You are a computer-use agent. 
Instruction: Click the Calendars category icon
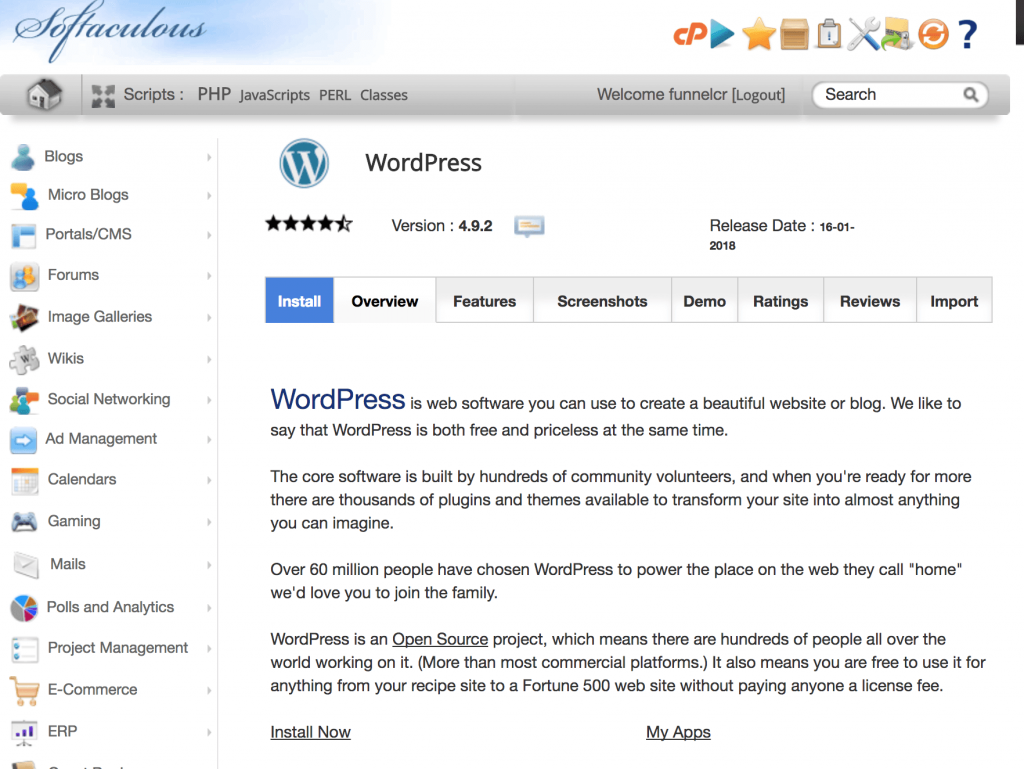[25, 481]
